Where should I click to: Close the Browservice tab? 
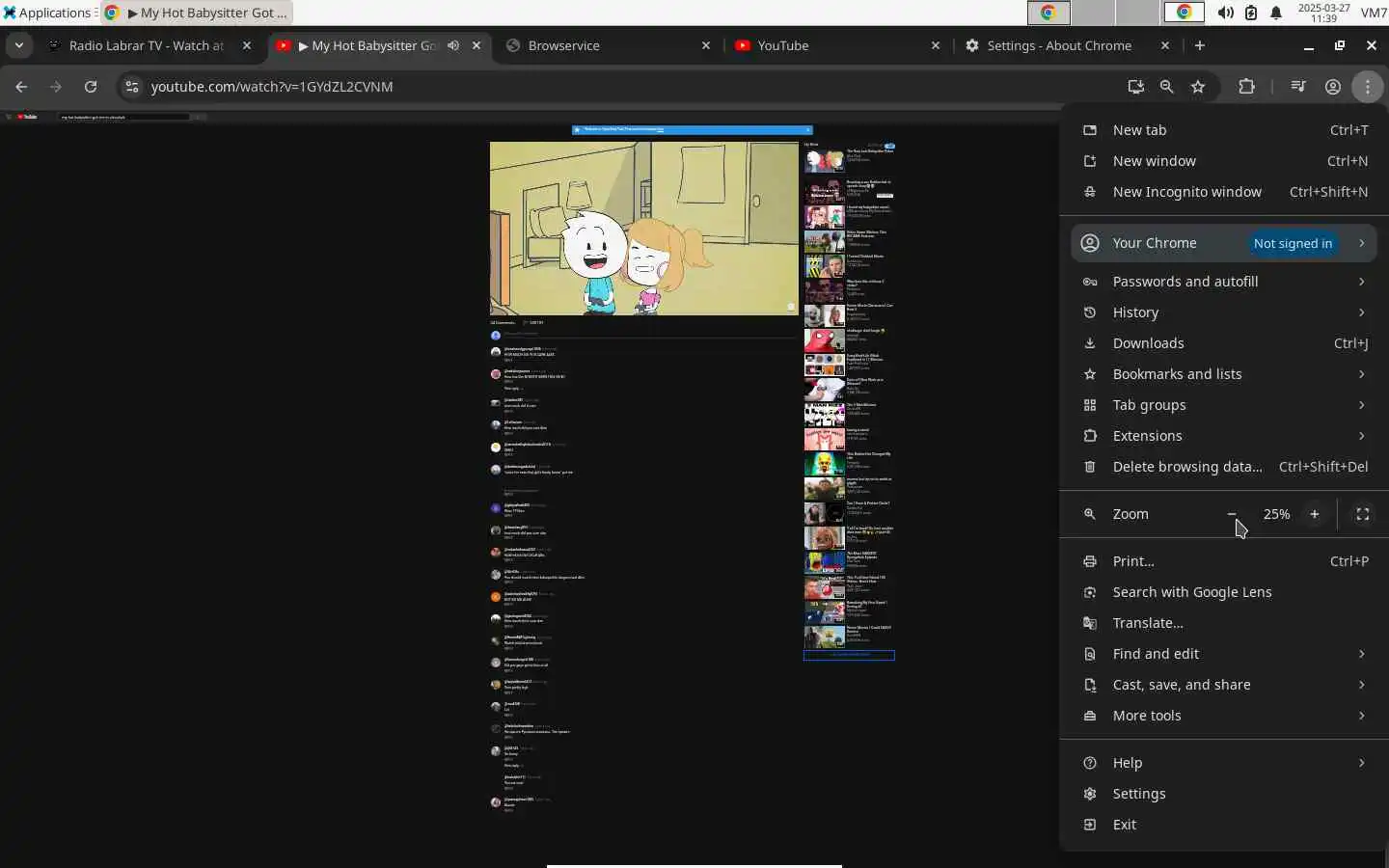click(706, 45)
